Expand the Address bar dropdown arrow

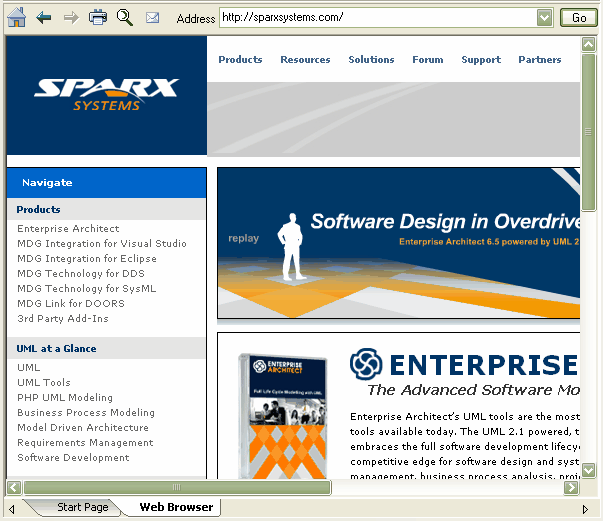tap(544, 17)
